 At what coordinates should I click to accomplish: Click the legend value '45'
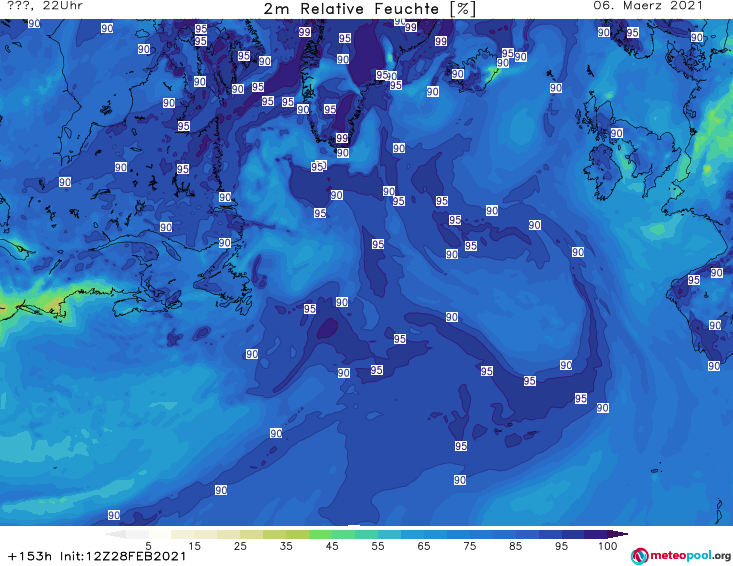331,546
